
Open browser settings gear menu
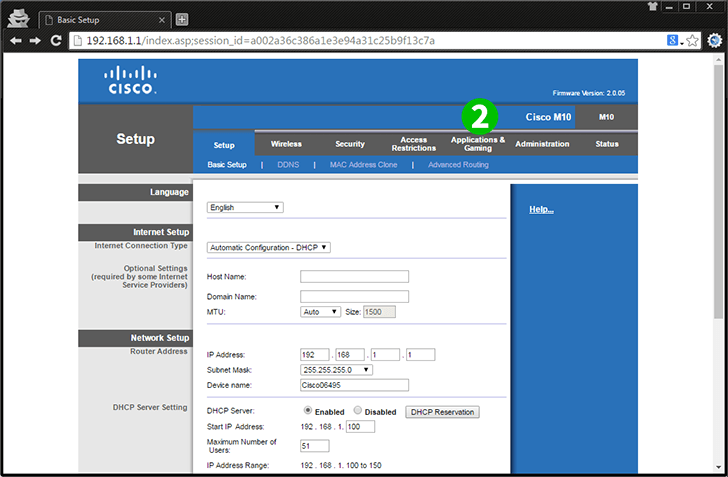click(x=715, y=41)
